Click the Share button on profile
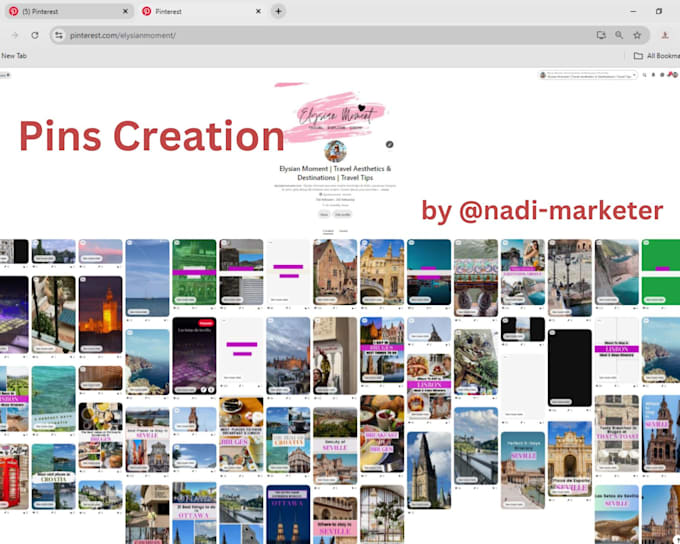 pyautogui.click(x=324, y=214)
